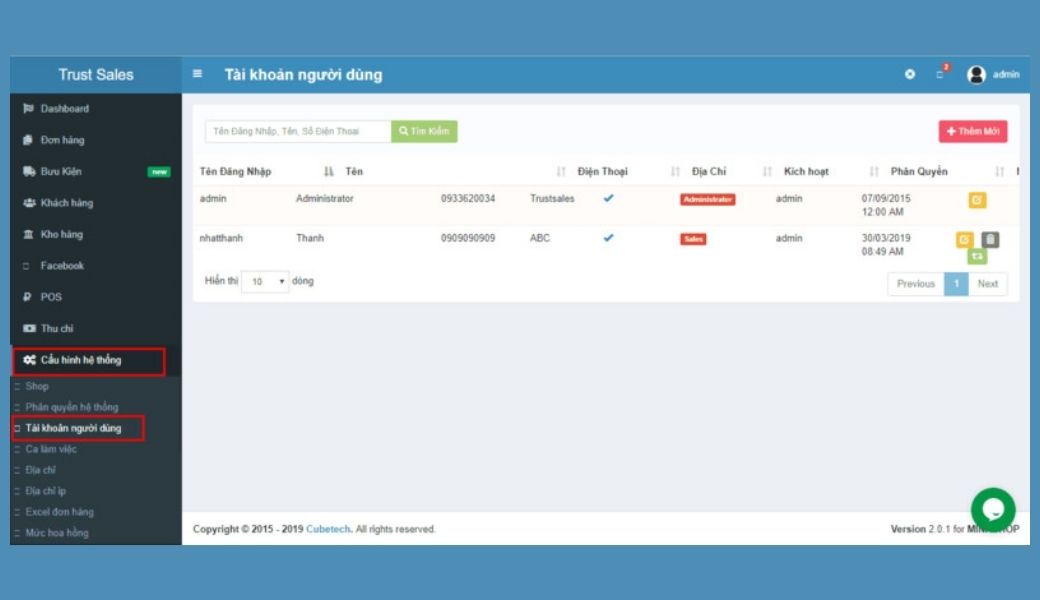This screenshot has width=1040, height=600.
Task: Click the Đơn hàng document icon
Action: pyautogui.click(x=28, y=140)
